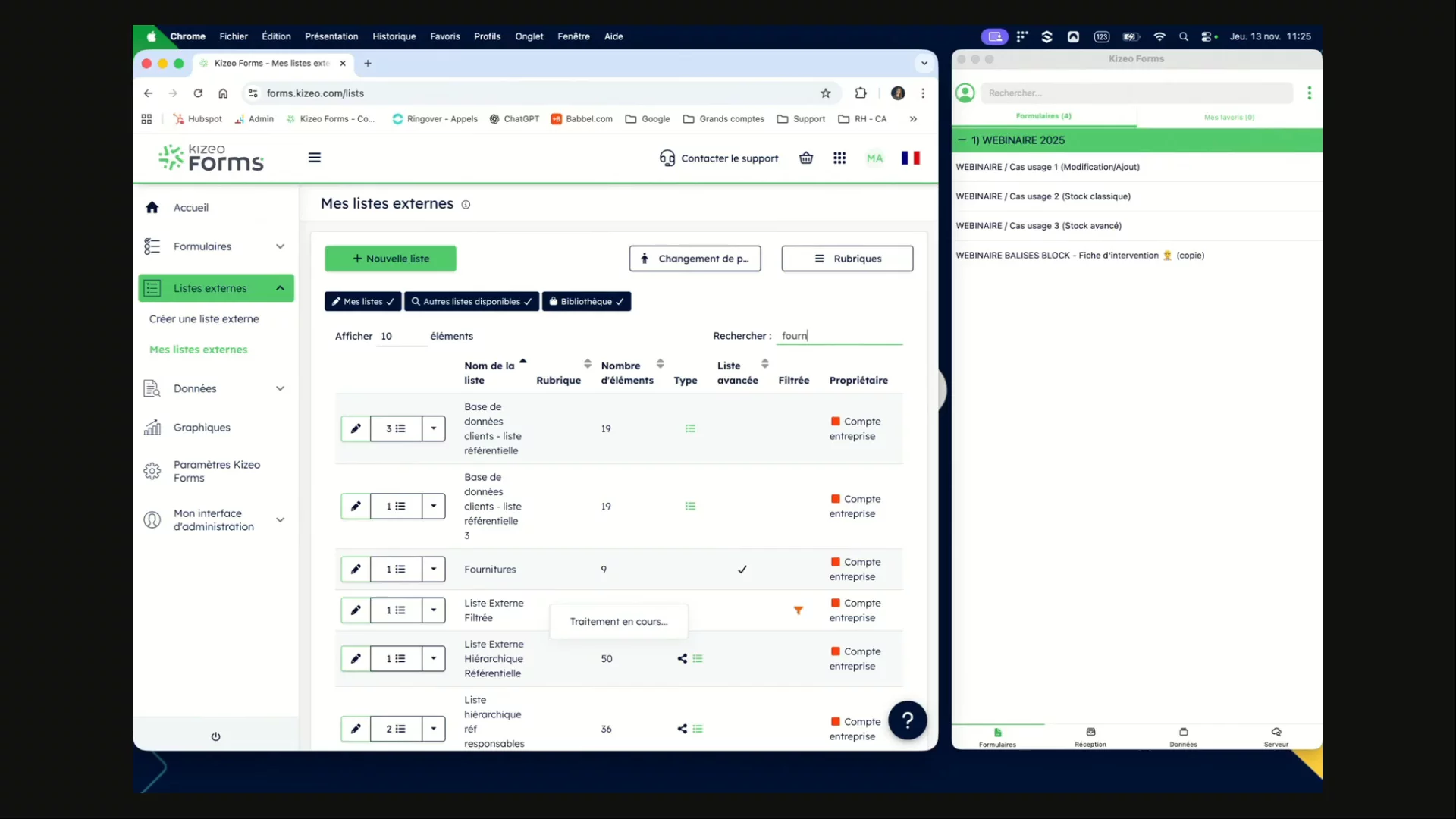This screenshot has height=819, width=1456.
Task: Click the Rubriques button
Action: 847,259
